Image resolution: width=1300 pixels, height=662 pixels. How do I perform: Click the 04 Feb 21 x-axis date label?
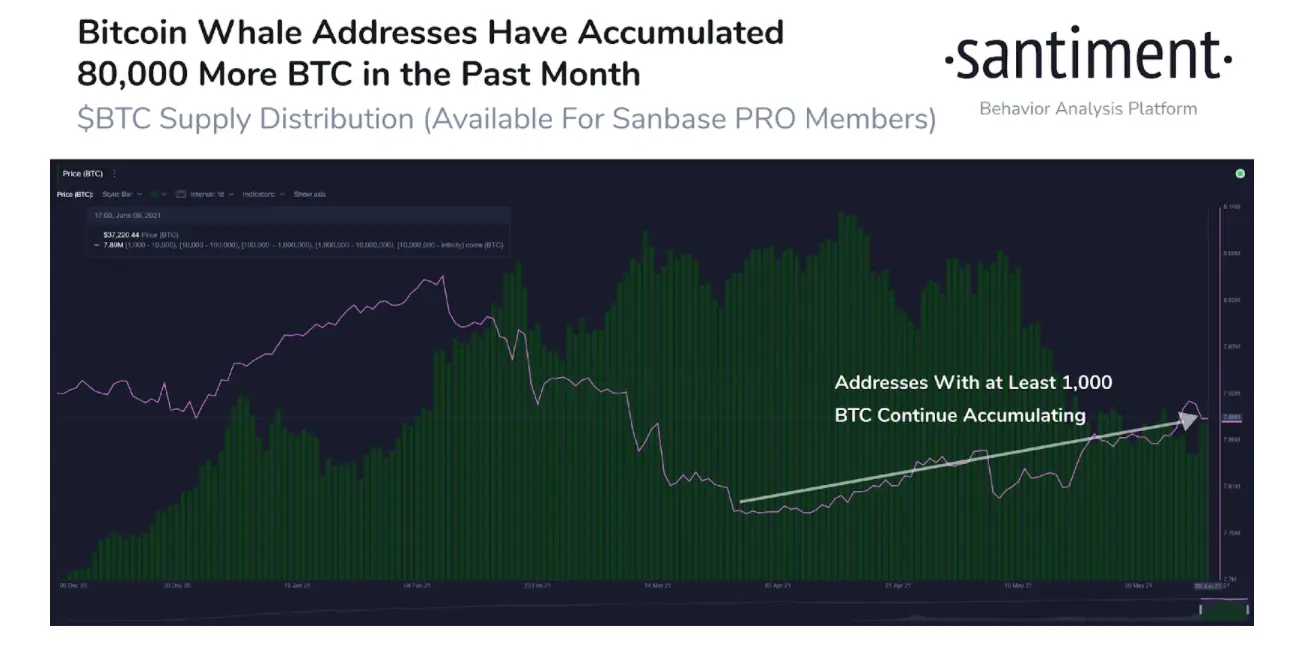coord(418,586)
